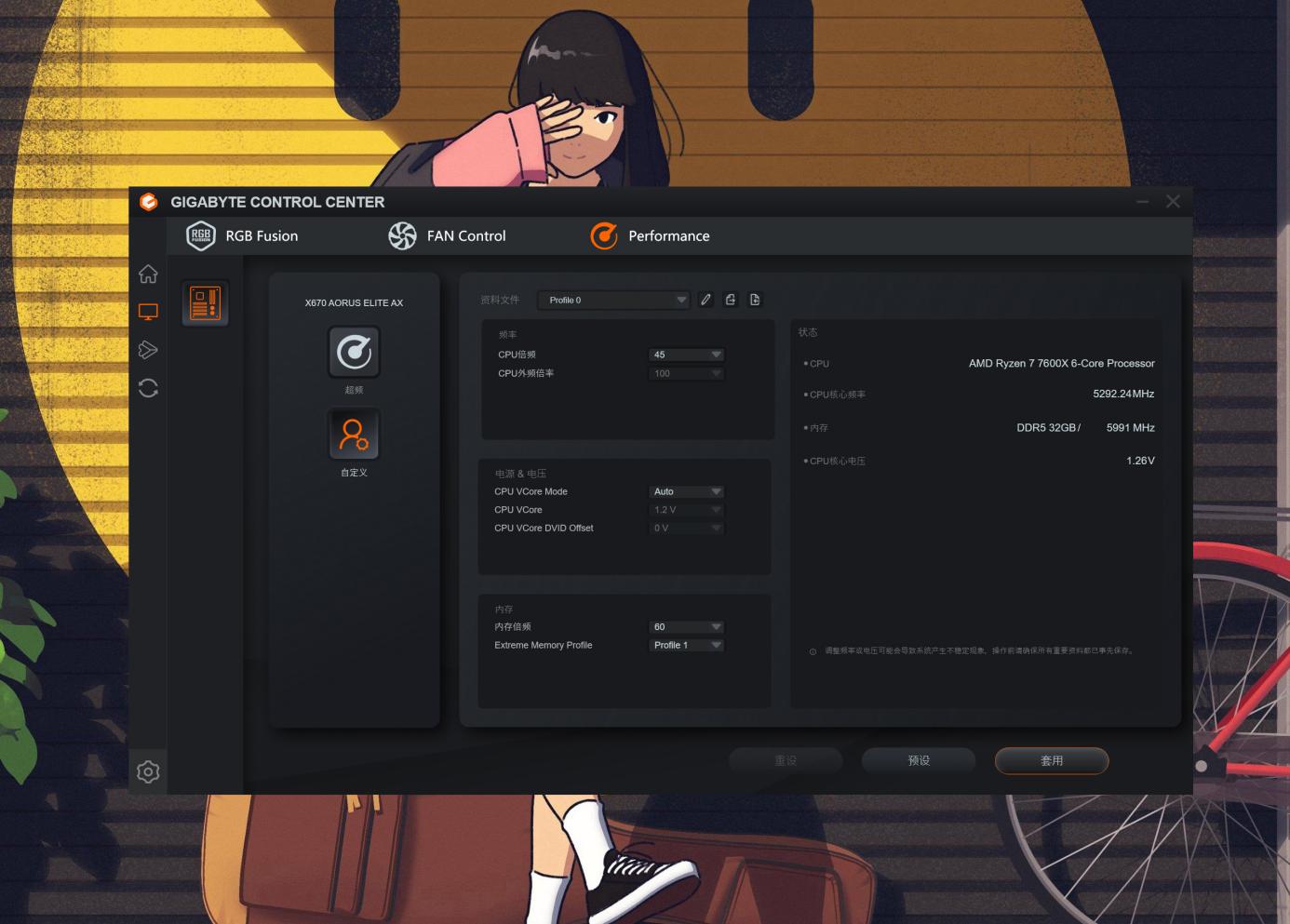Open the Home page from the sidebar

click(148, 274)
